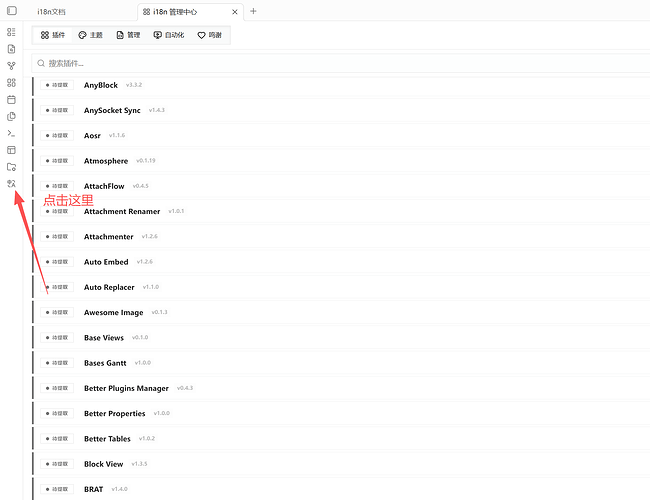Select the Block View plugin name
Image resolution: width=650 pixels, height=500 pixels.
coord(103,464)
